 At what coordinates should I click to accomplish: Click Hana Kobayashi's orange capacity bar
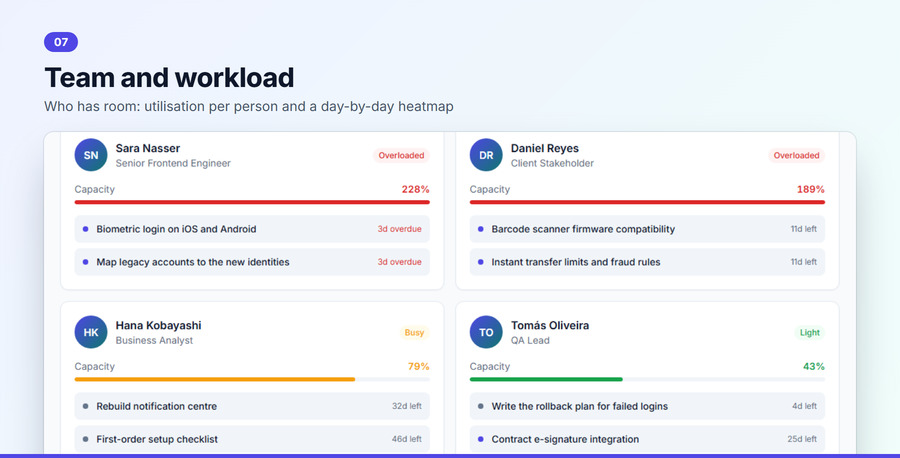coord(215,379)
